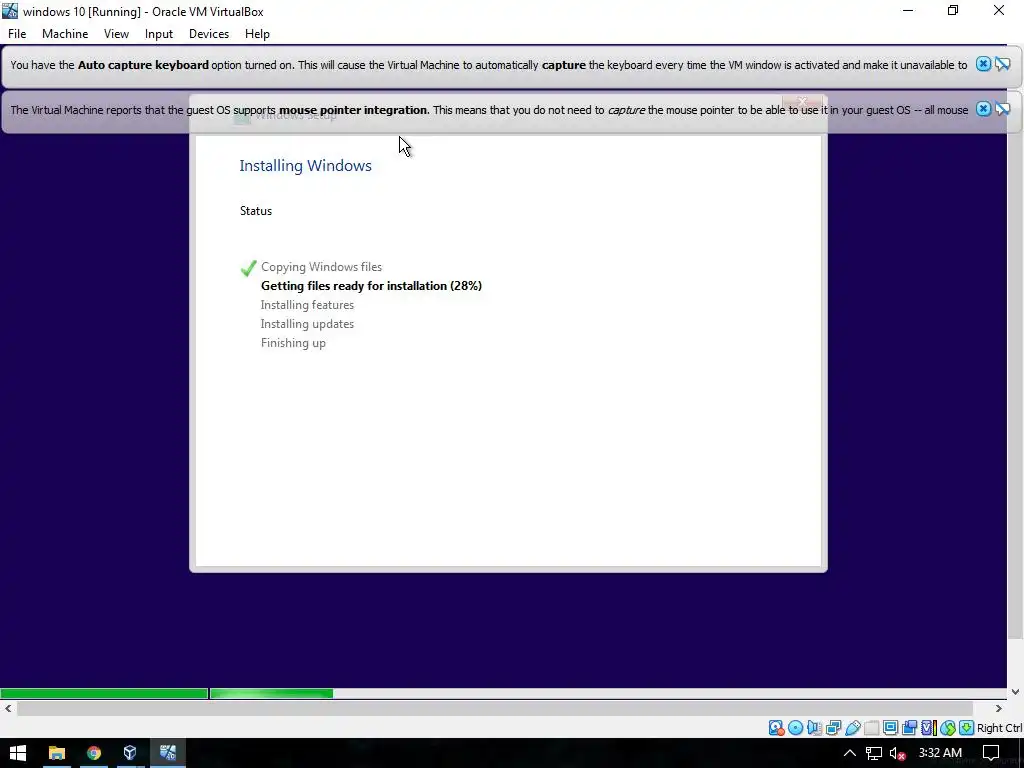This screenshot has width=1024, height=768.
Task: Open the View menu
Action: coord(116,34)
